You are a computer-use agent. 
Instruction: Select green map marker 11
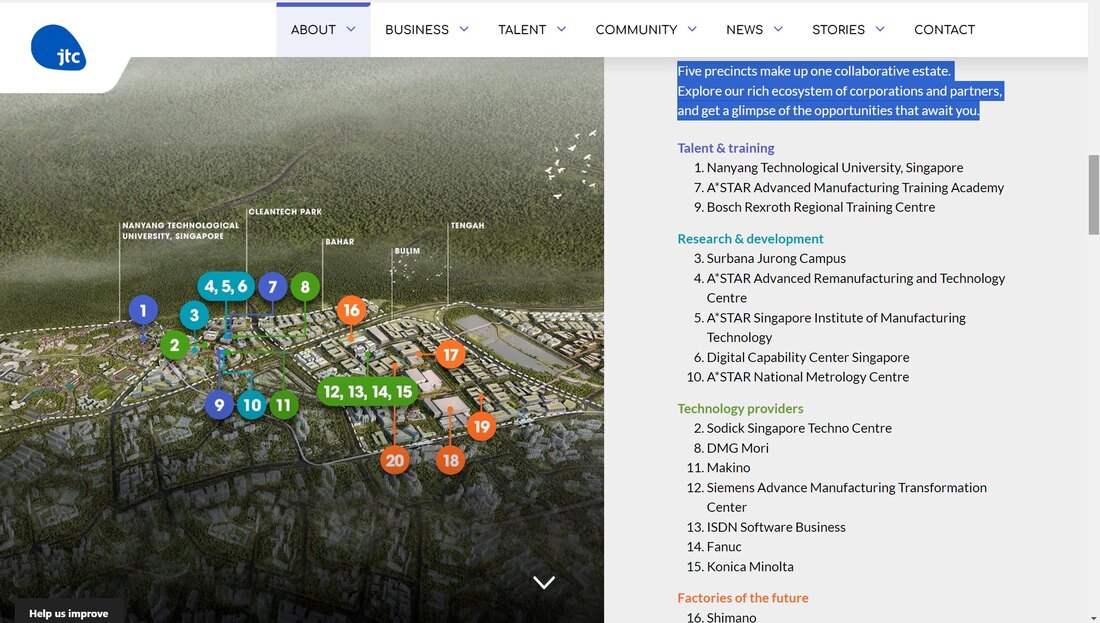283,405
